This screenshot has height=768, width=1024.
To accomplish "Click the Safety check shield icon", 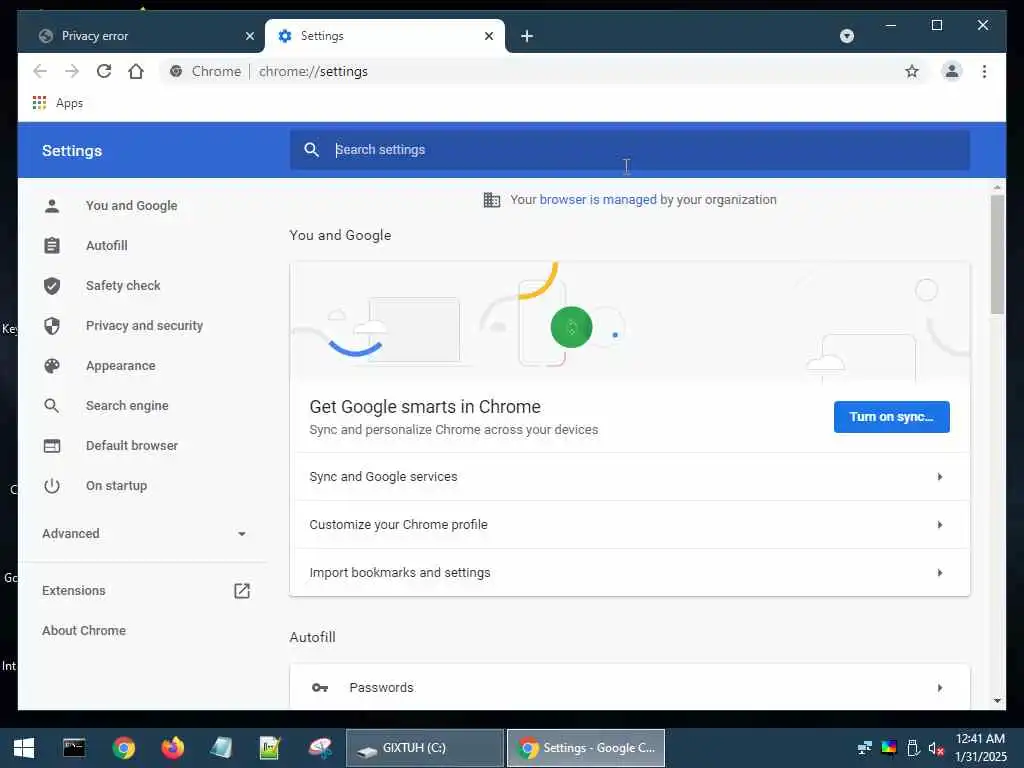I will tap(52, 285).
